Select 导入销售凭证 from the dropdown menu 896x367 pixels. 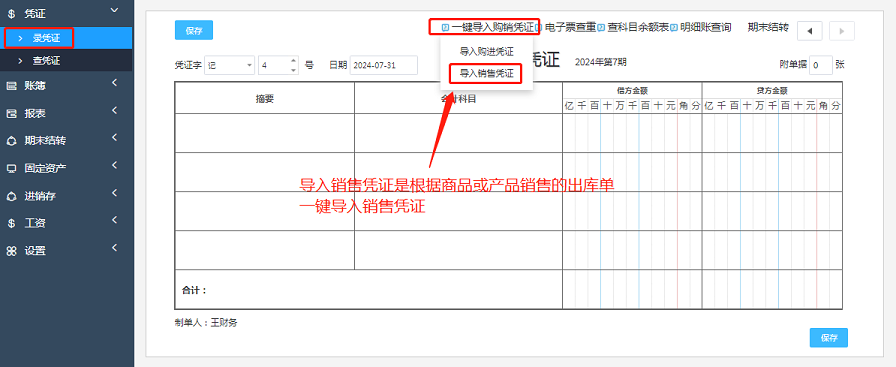point(486,73)
